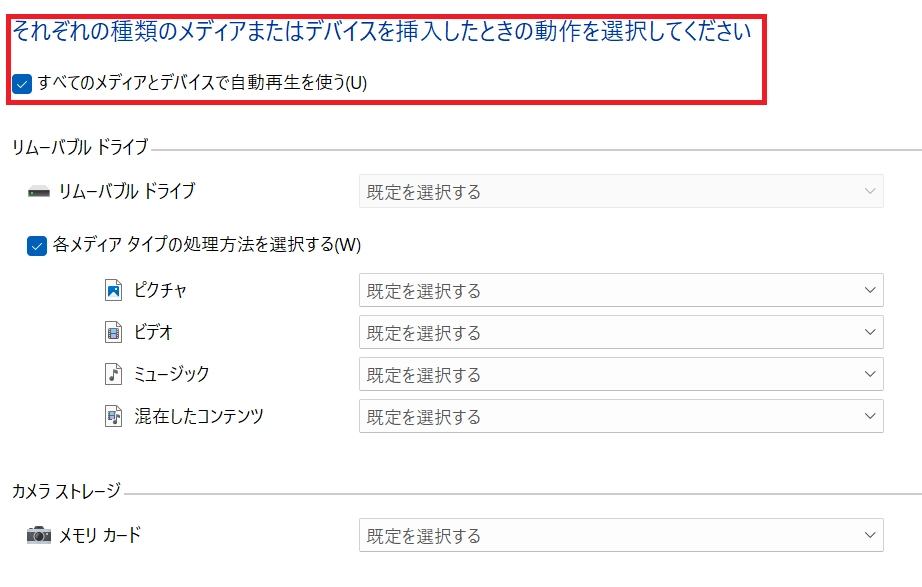Uncheck すべてのメディアとデバイスで自動再生を使う checkbox
Viewport: 922px width, 587px height.
pos(22,84)
